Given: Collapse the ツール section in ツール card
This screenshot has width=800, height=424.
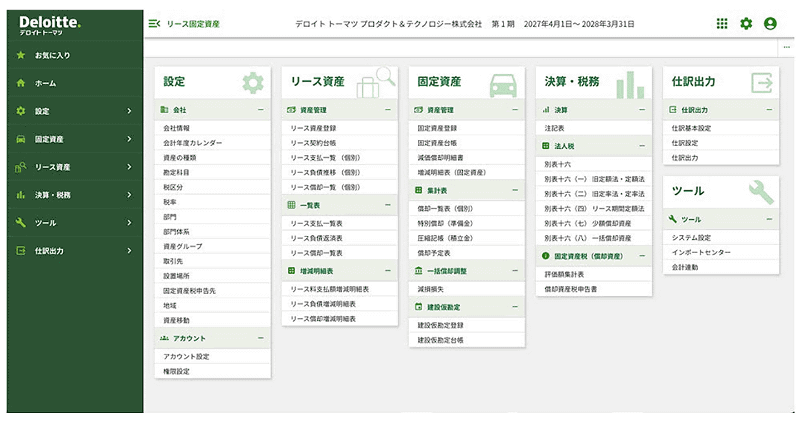Looking at the screenshot, I should tap(769, 219).
